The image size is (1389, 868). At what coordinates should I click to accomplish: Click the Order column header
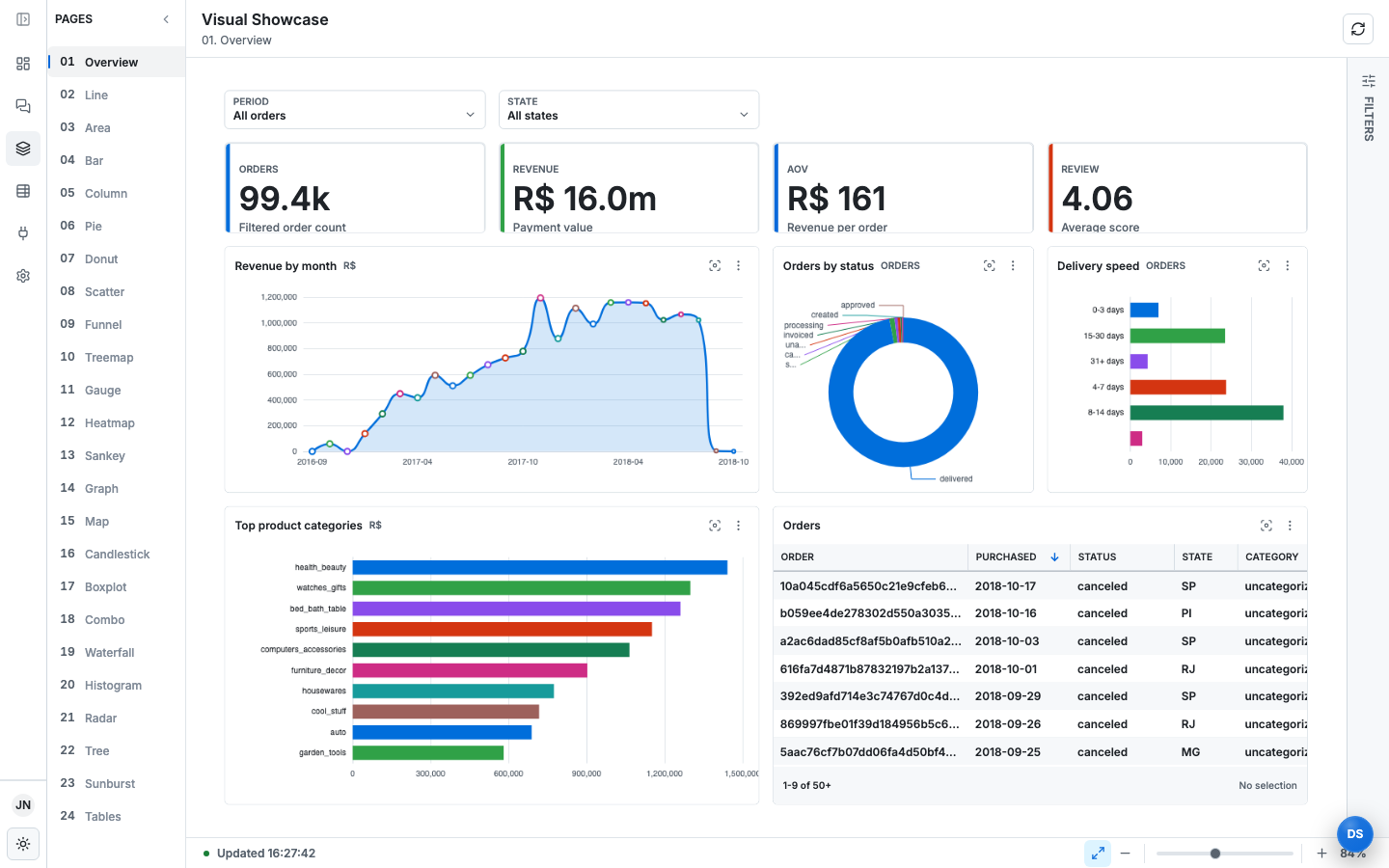pyautogui.click(x=870, y=557)
